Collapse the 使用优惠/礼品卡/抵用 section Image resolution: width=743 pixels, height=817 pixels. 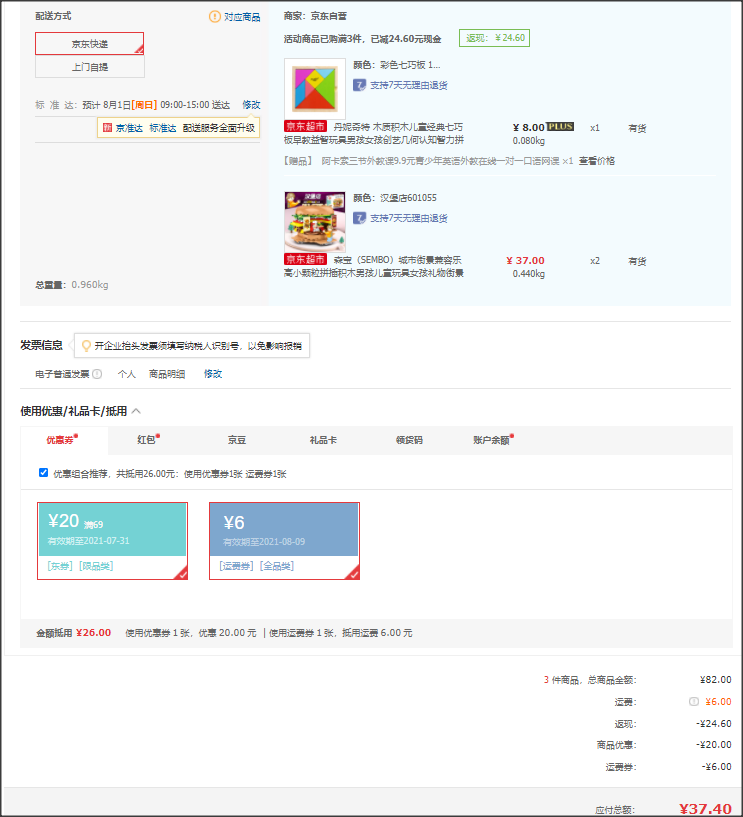pos(137,411)
